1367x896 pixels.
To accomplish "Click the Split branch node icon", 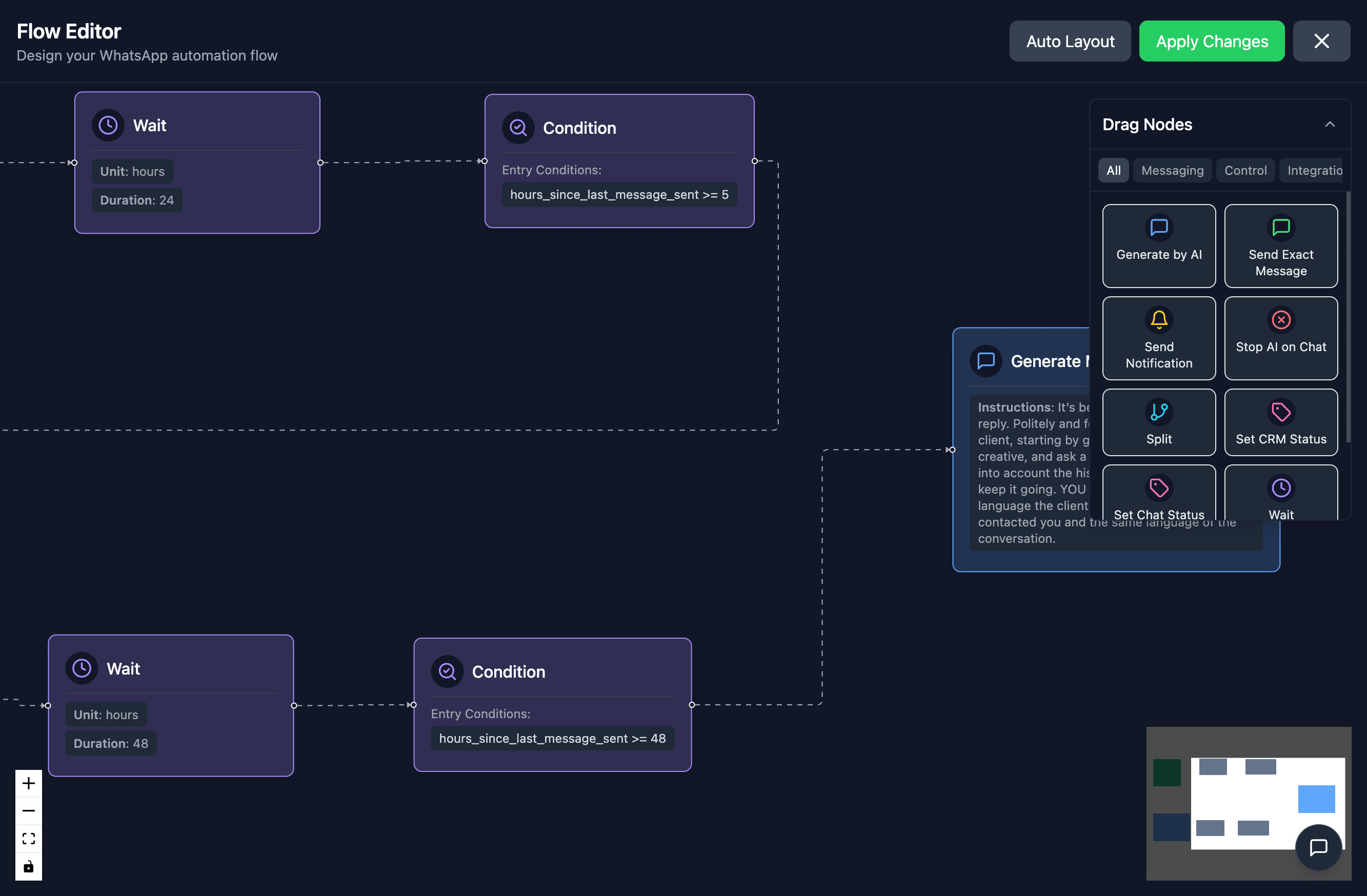I will (1158, 411).
